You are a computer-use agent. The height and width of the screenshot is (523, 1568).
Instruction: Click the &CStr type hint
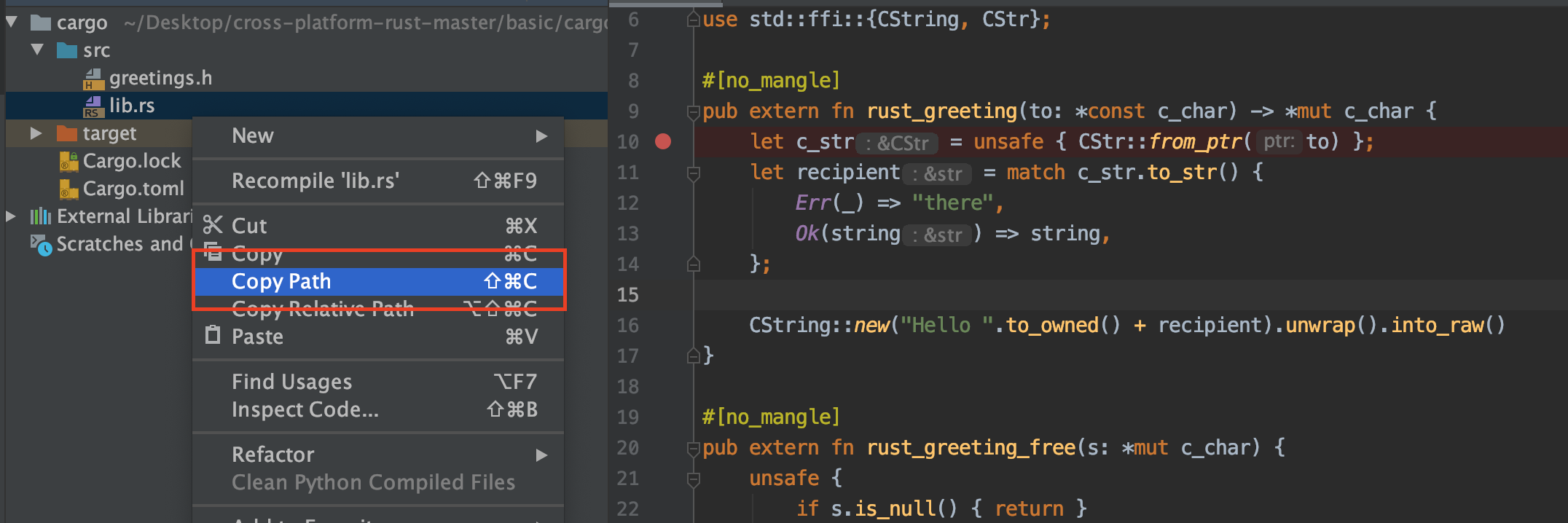click(896, 143)
